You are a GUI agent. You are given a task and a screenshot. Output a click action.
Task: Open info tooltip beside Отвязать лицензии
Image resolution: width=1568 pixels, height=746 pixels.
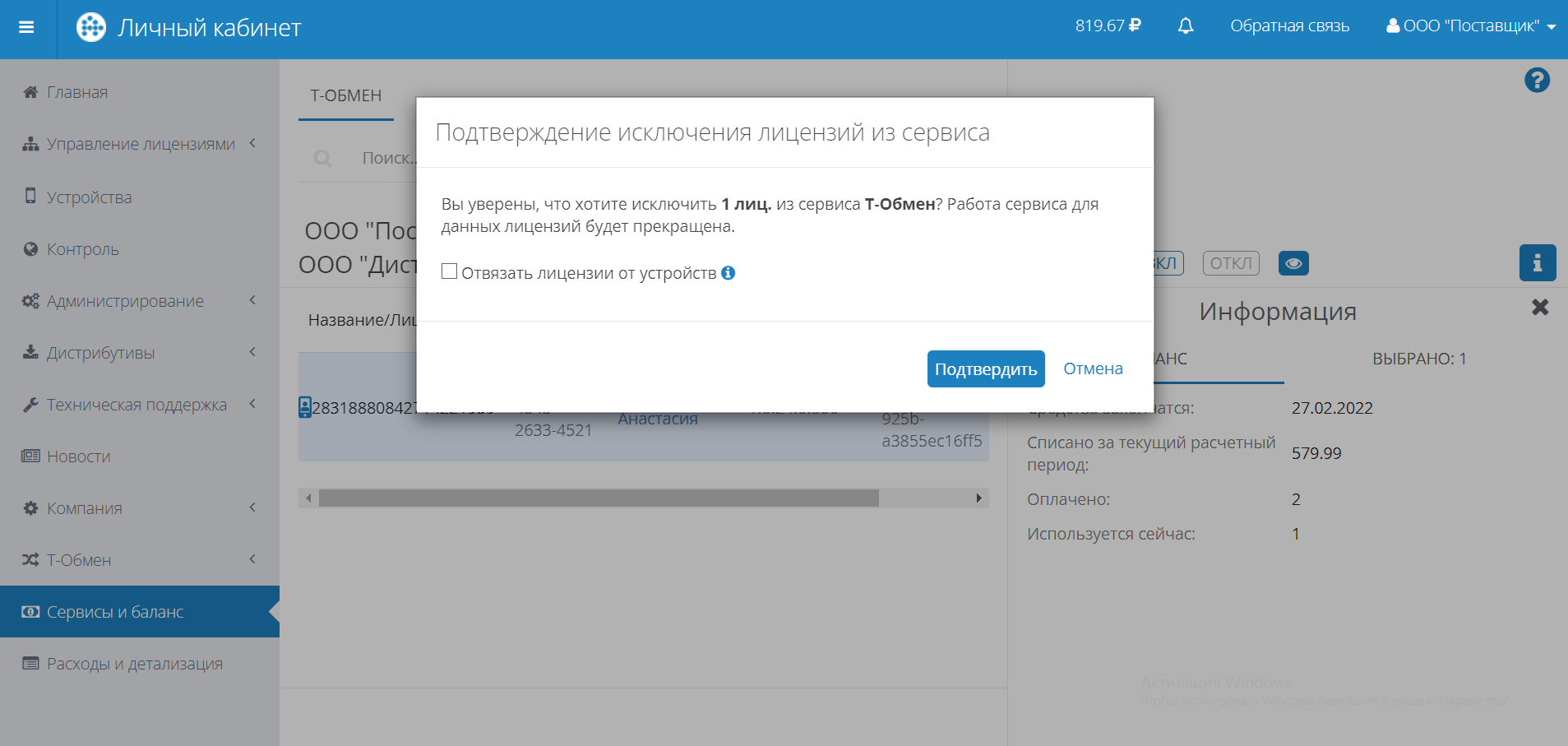[728, 272]
